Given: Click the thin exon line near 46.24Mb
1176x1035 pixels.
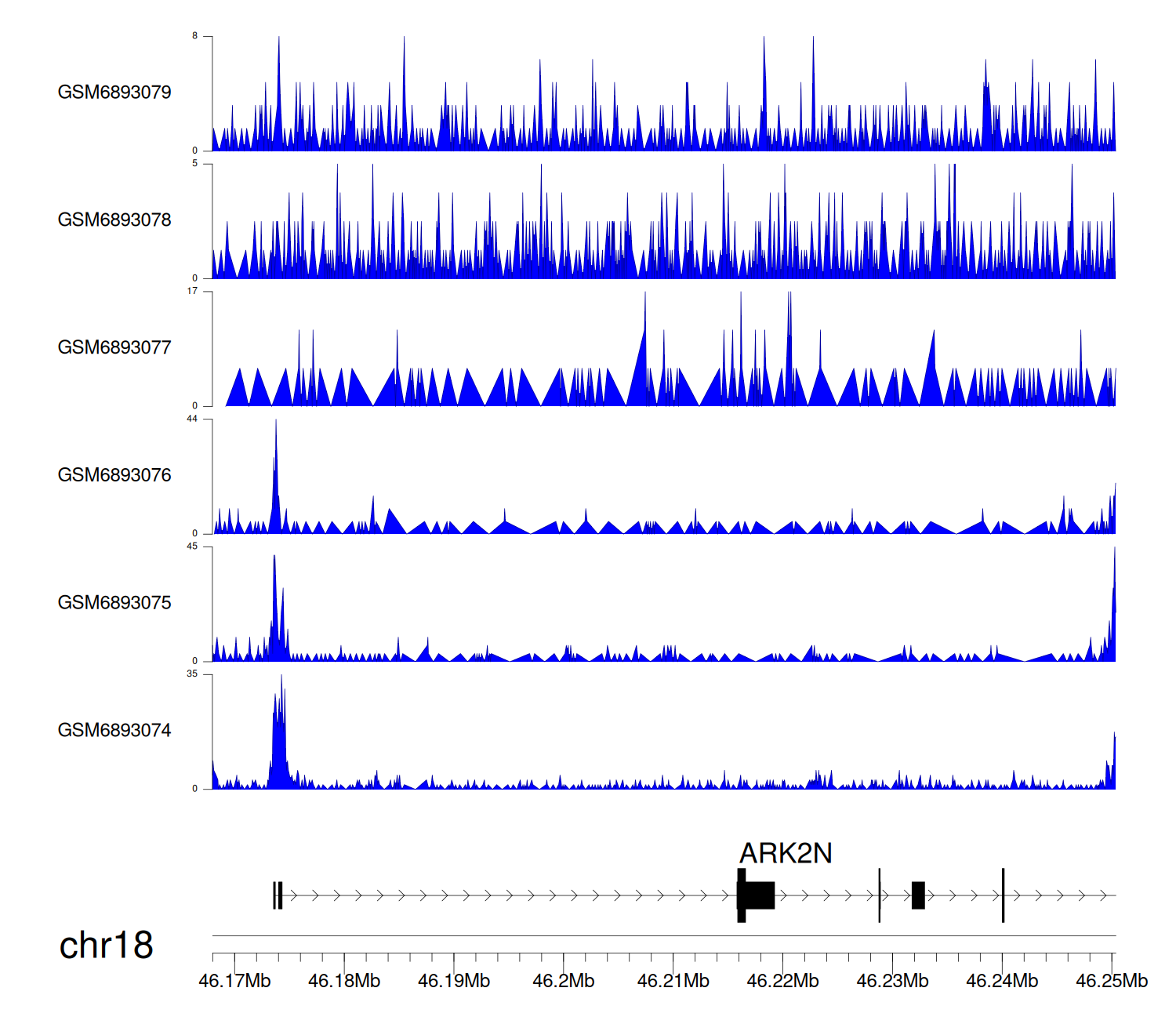Looking at the screenshot, I should pos(1003,895).
